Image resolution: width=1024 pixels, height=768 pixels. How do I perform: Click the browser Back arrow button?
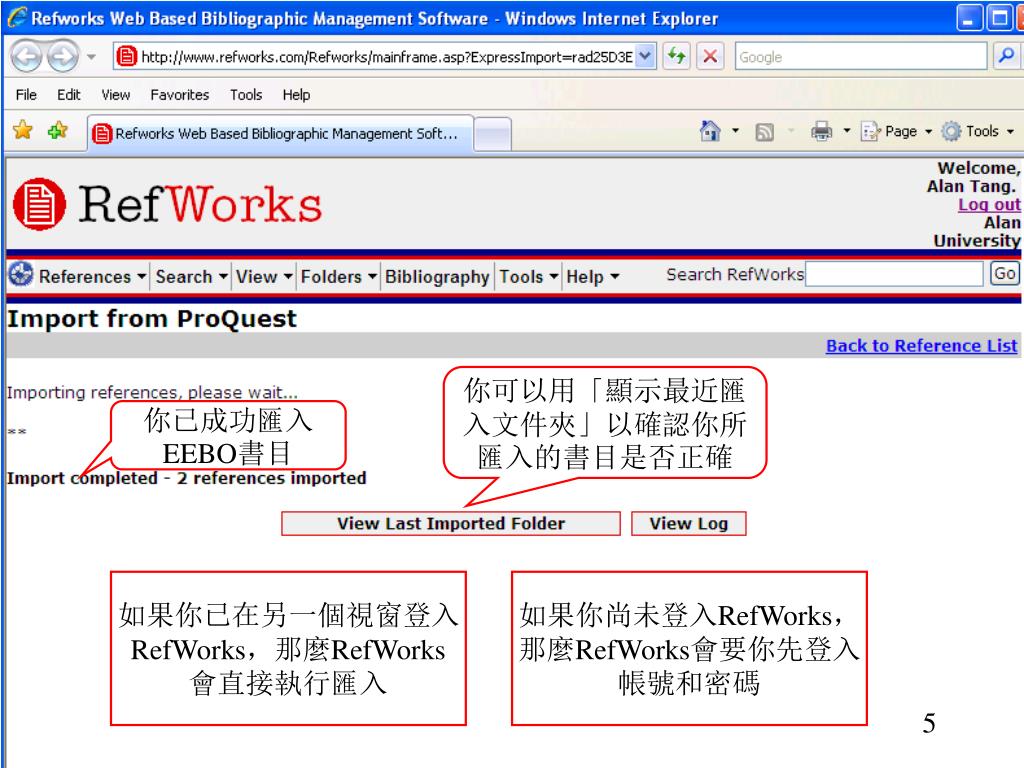point(26,57)
